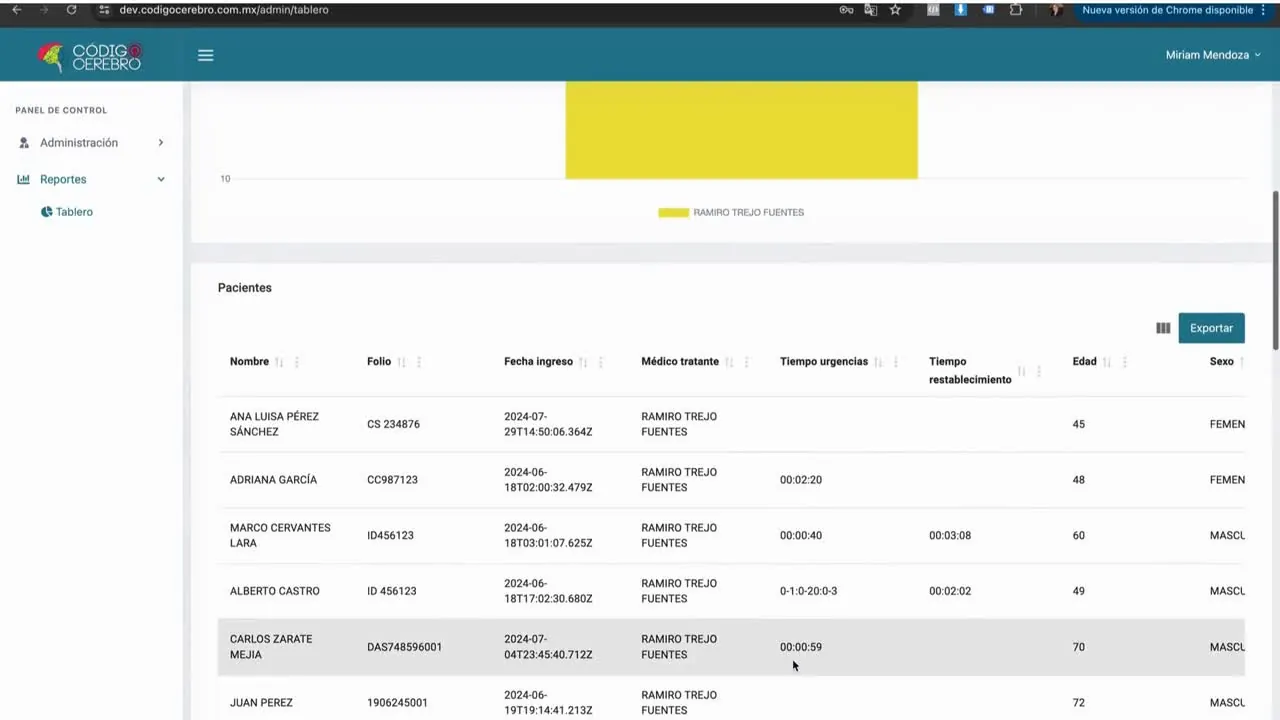Sort by Tiempo urgencias column
The image size is (1280, 720).
point(878,362)
